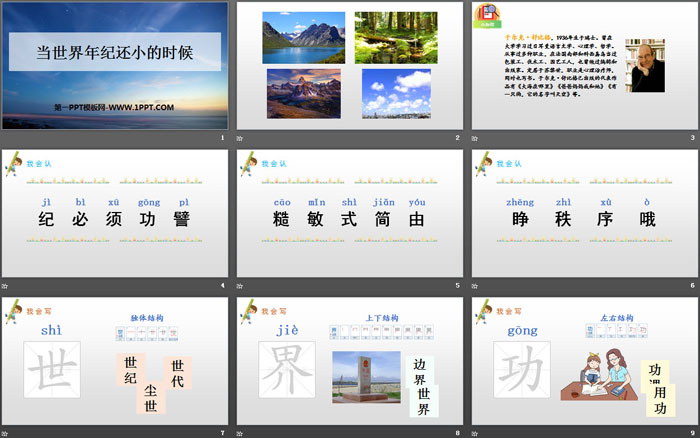Screen dimensions: 700x438
Task: Select slide 8 with character 界
Action: pyautogui.click(x=349, y=360)
